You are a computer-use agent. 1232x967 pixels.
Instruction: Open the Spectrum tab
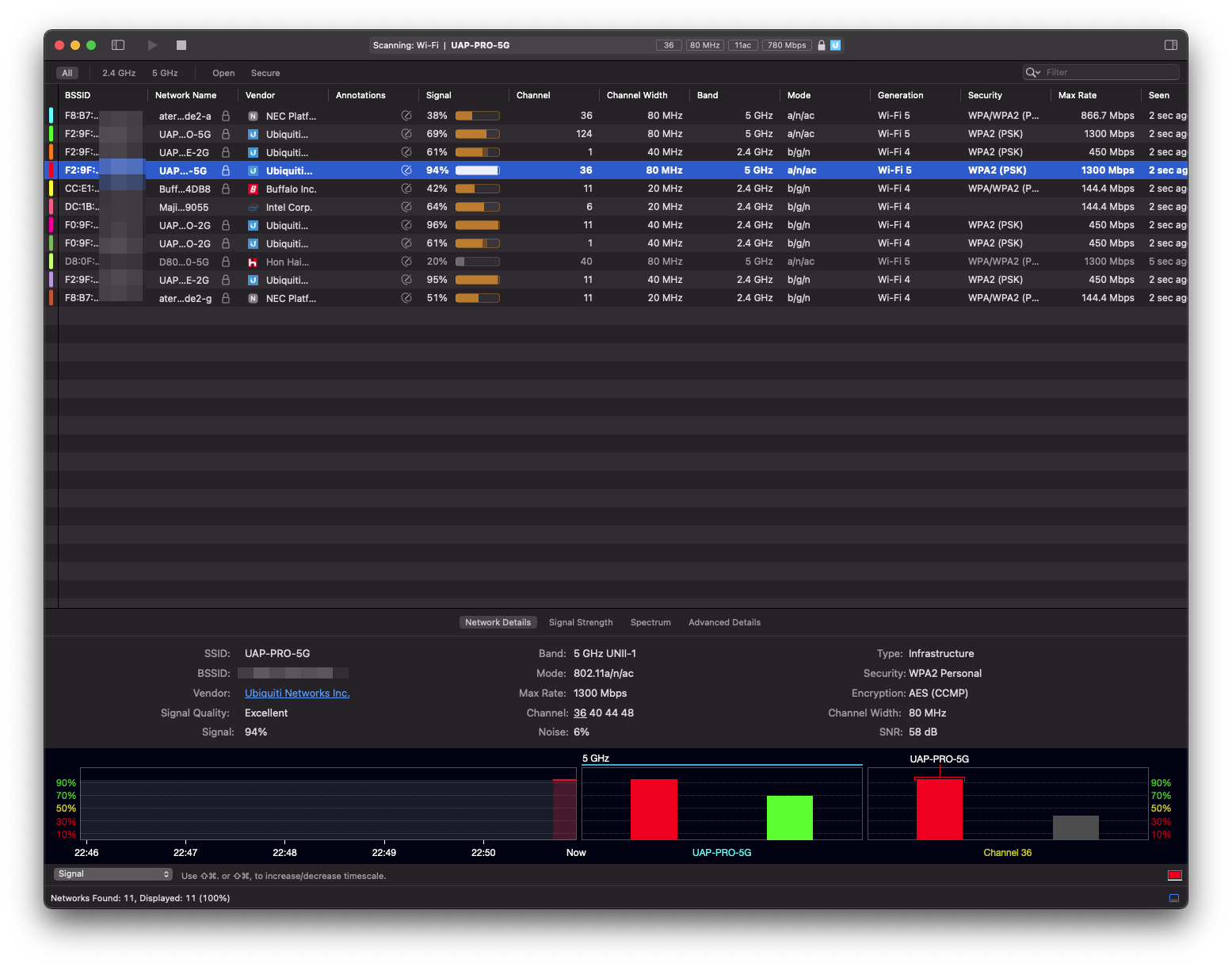650,622
